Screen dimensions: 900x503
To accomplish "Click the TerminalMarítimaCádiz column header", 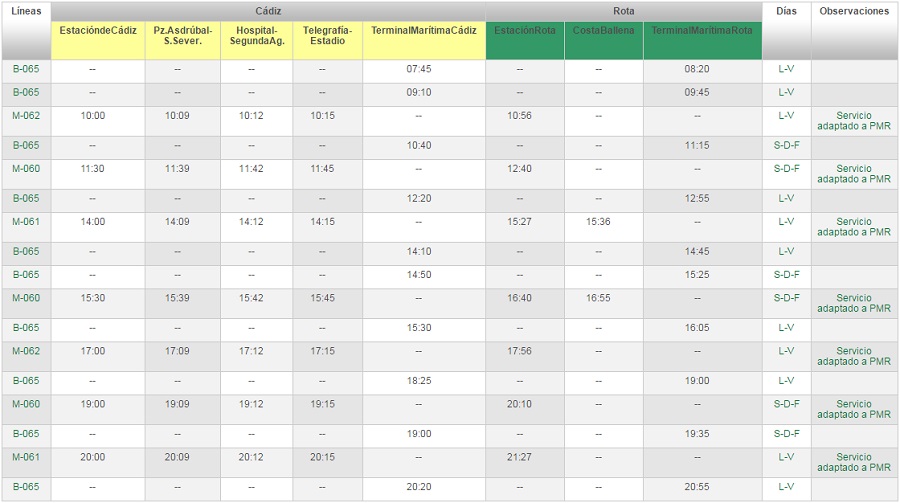I will 424,31.
